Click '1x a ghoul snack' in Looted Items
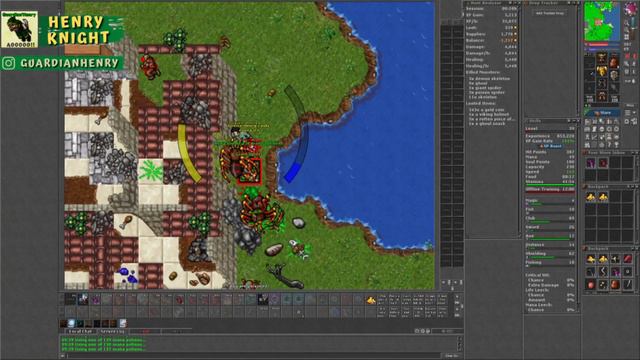 [x=487, y=124]
